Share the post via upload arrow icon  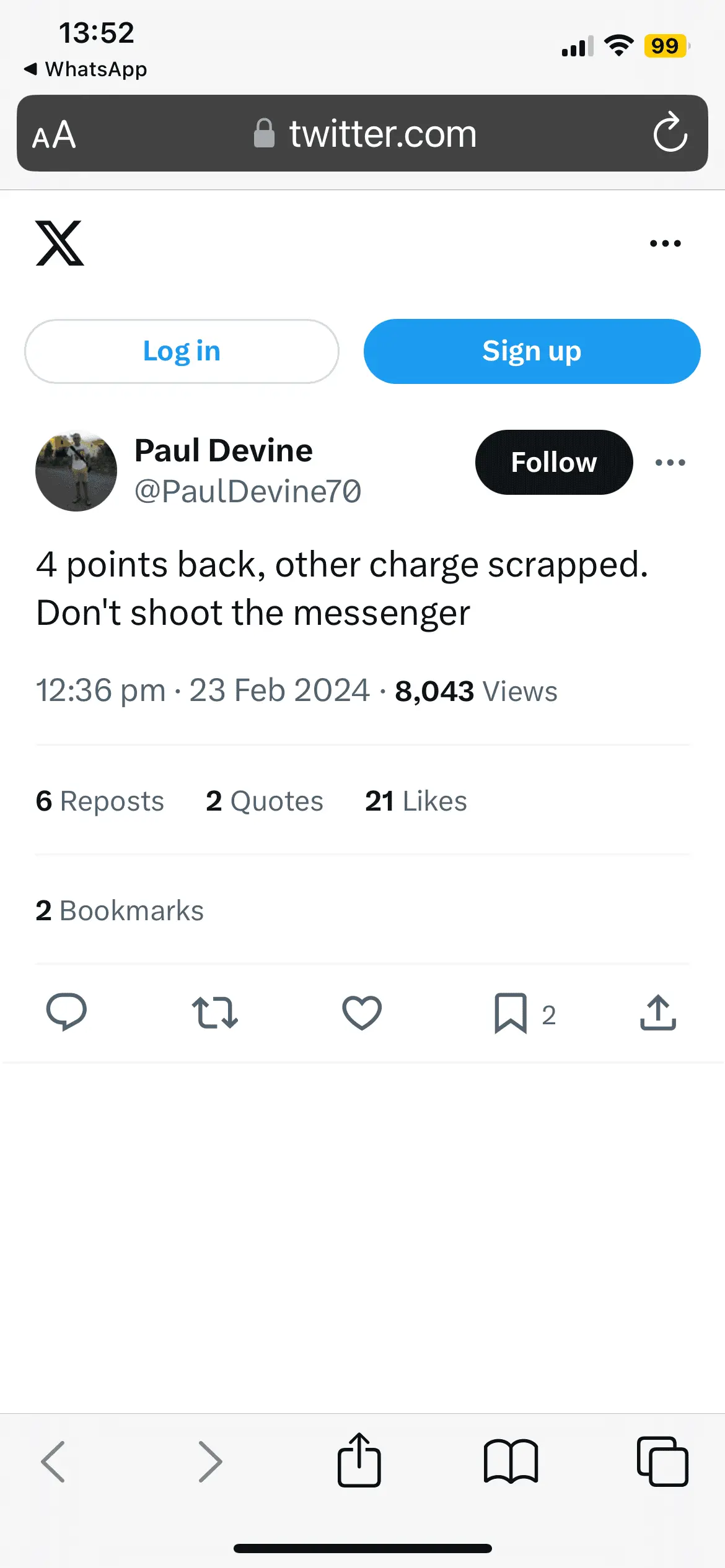click(658, 1013)
